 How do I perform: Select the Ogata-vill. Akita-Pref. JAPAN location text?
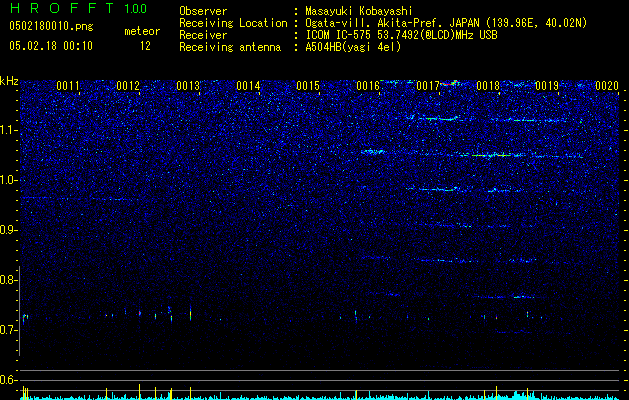pyautogui.click(x=446, y=23)
